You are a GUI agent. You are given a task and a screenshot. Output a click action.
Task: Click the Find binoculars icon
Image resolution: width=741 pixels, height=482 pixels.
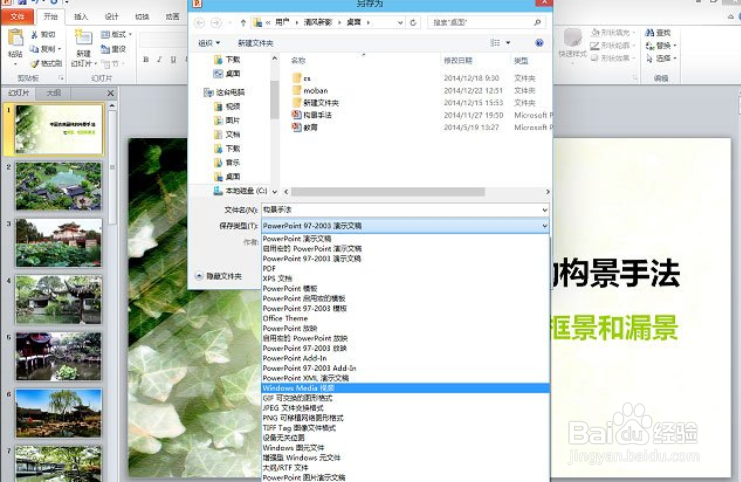650,33
